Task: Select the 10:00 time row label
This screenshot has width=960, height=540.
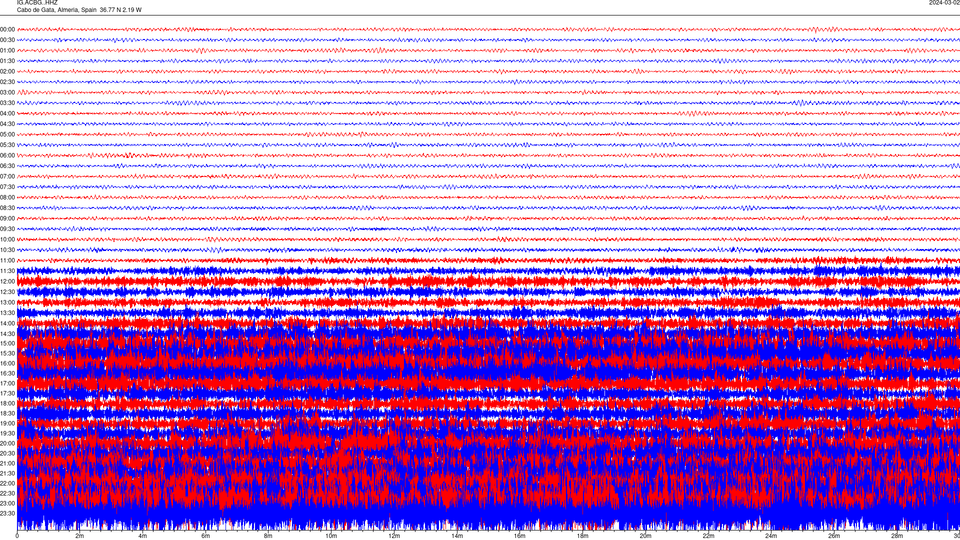Action: 7,239
